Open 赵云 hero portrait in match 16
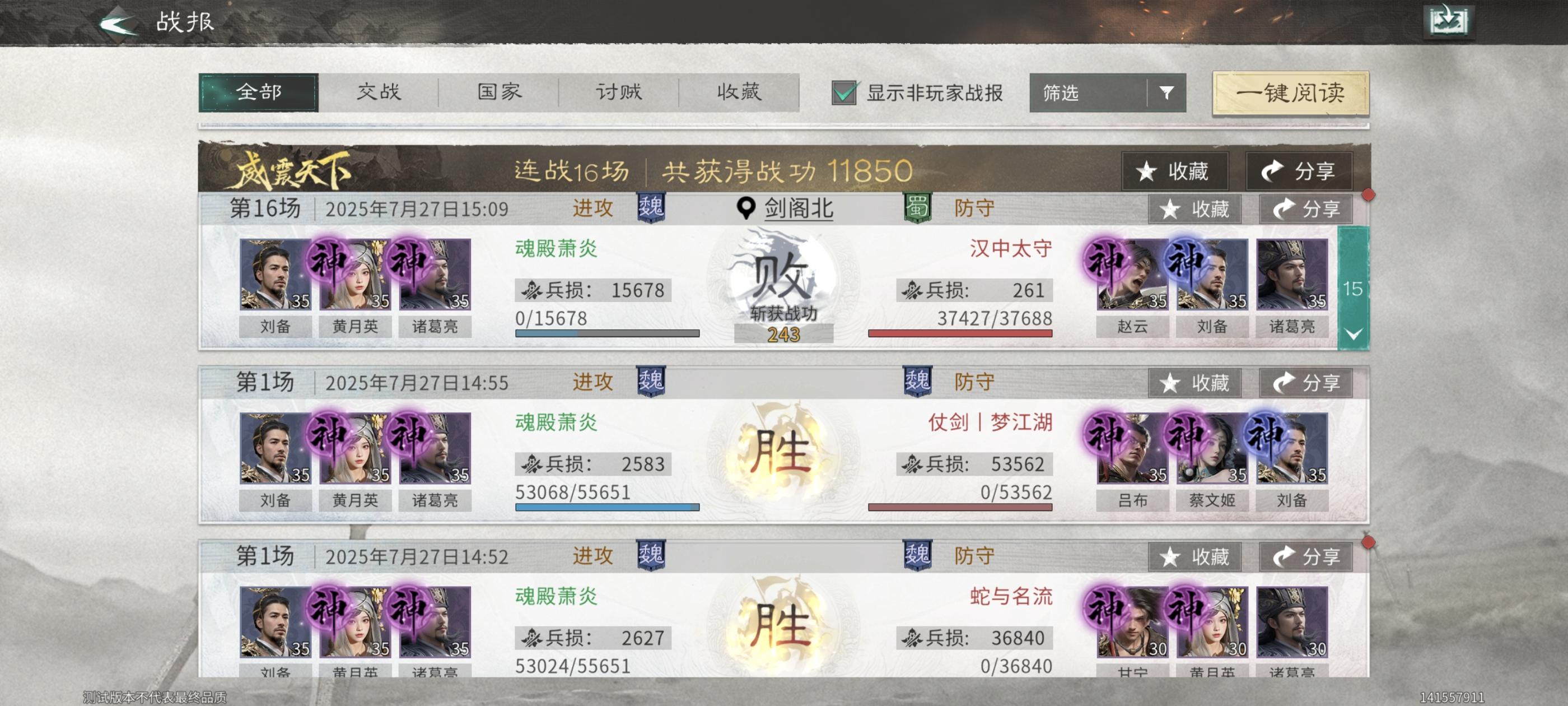This screenshot has height=706, width=1568. (1132, 275)
